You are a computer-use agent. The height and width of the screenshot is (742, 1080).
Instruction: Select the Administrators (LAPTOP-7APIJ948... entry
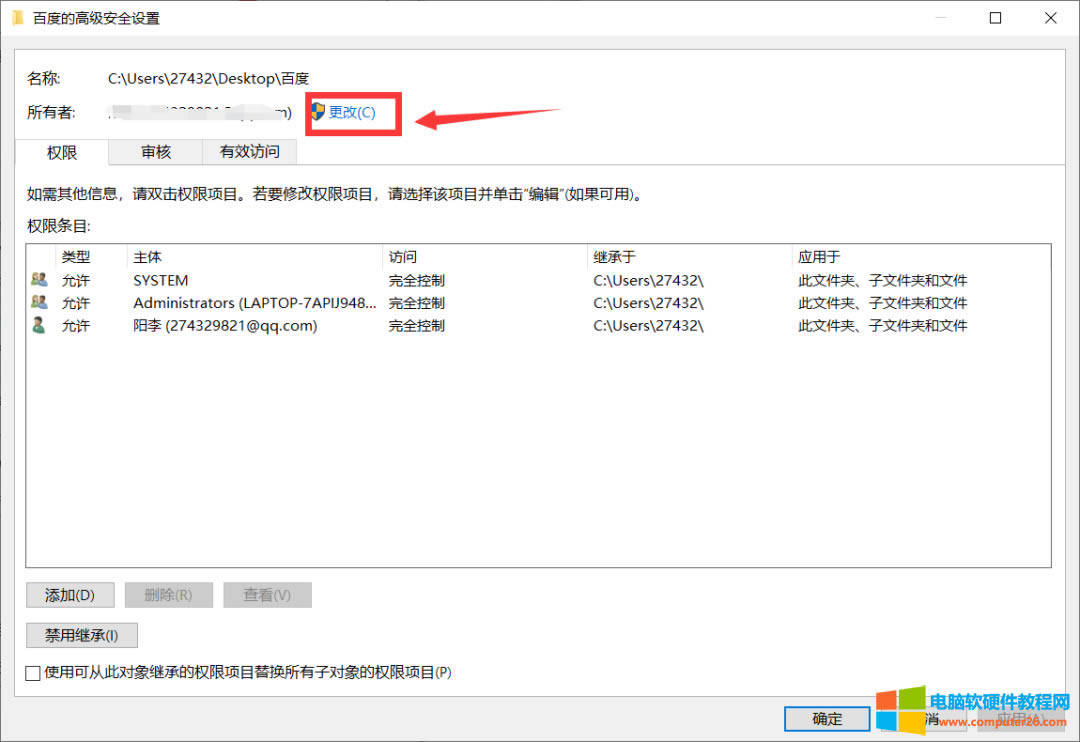point(255,303)
